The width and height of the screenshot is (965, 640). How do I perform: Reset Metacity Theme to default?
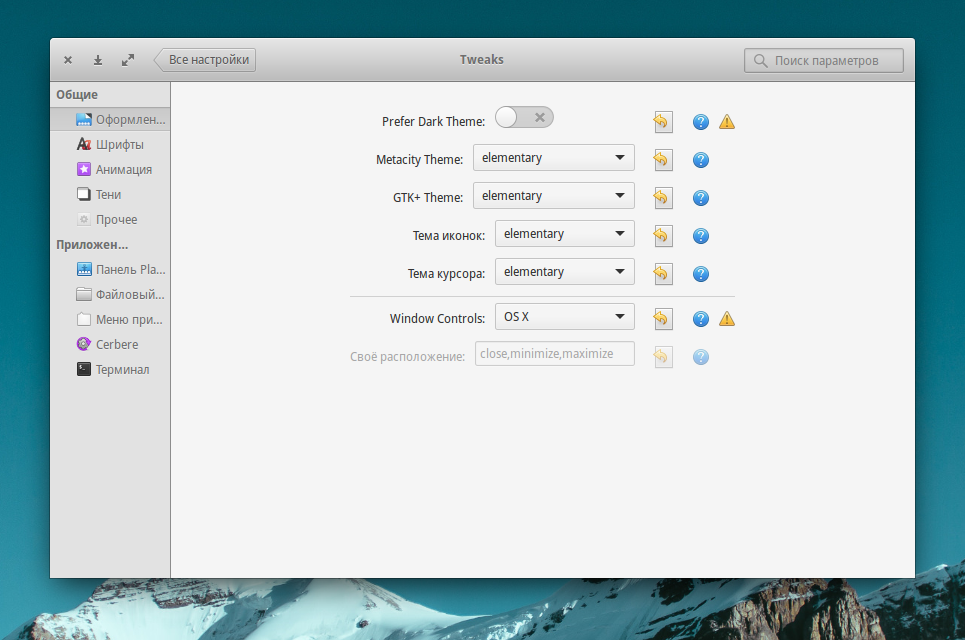663,160
